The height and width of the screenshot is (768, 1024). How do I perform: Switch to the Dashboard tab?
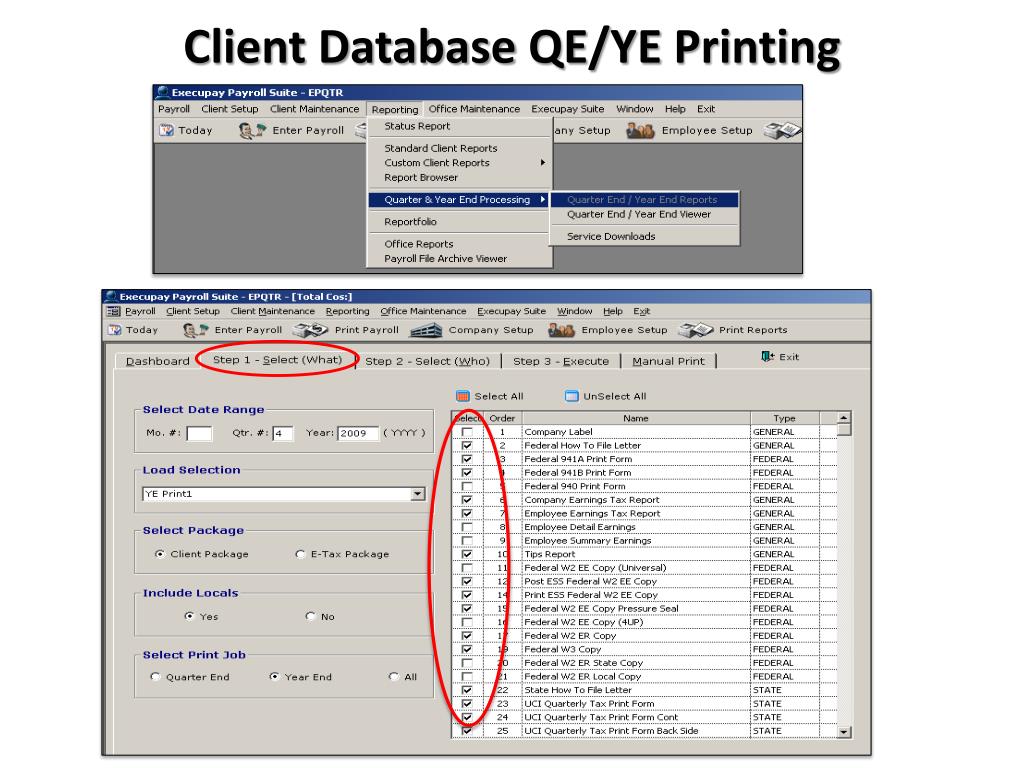(x=157, y=361)
